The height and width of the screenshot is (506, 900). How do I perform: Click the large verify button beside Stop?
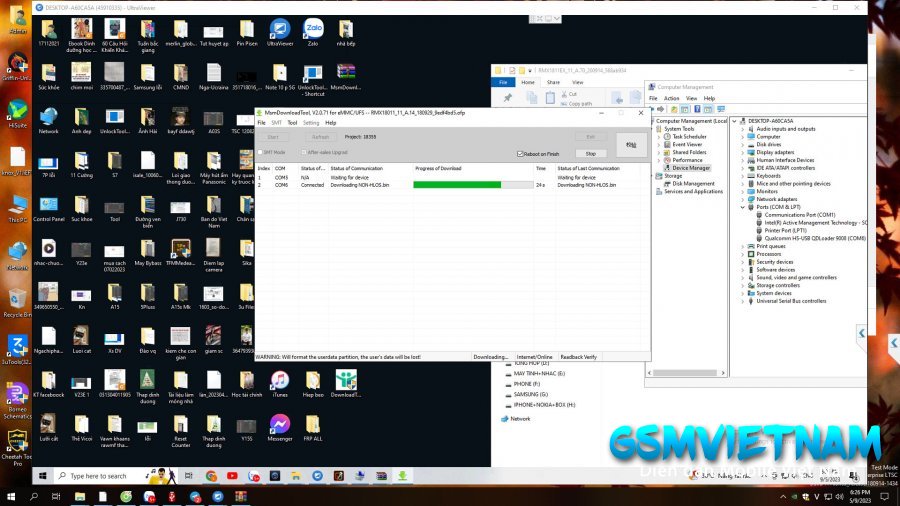pyautogui.click(x=631, y=145)
